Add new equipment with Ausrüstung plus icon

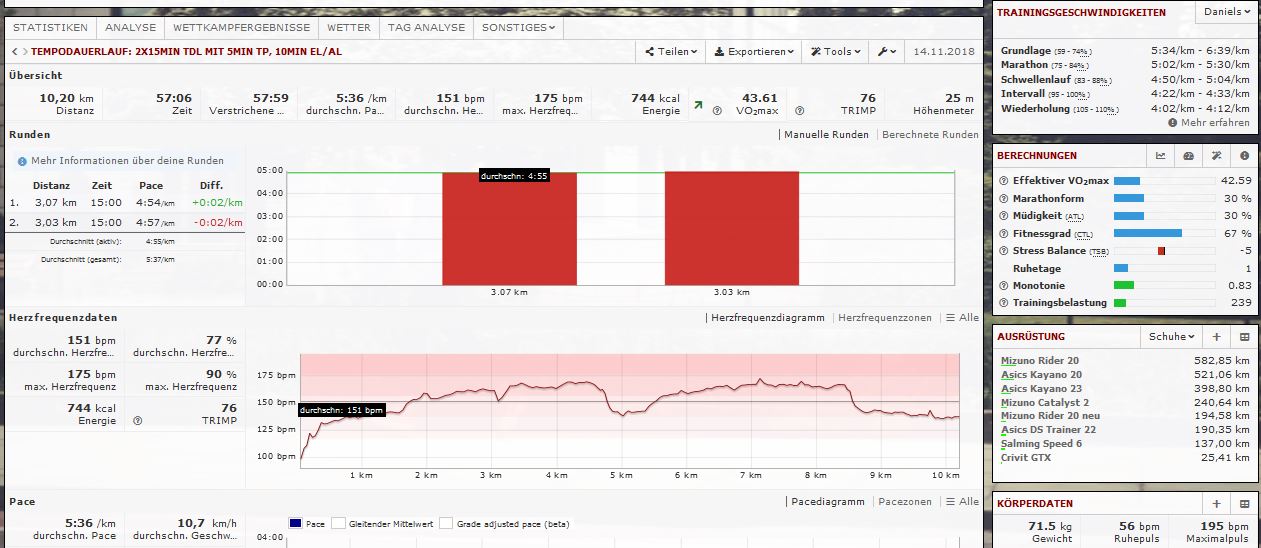pos(1216,337)
